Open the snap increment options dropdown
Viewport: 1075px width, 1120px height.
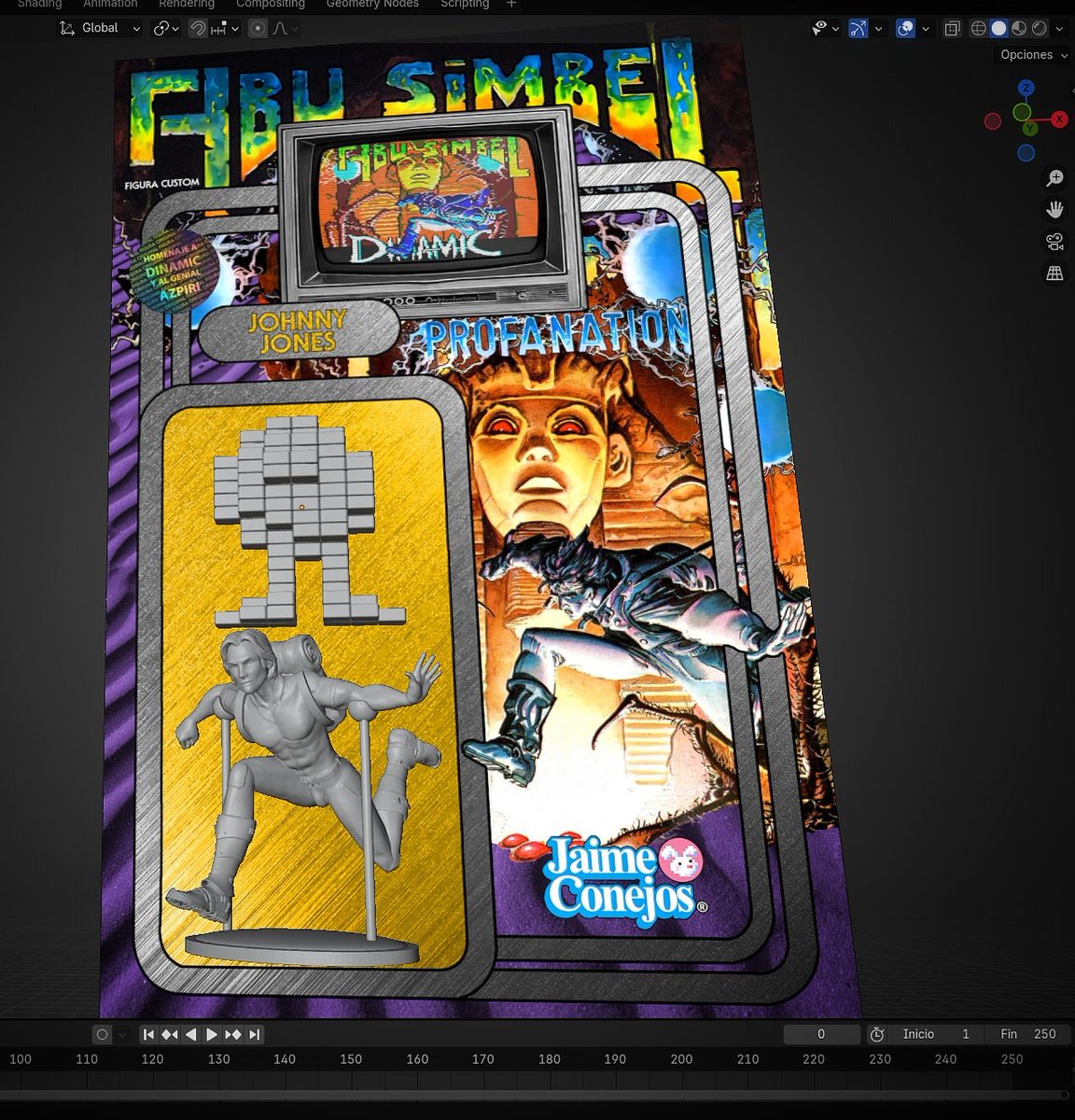225,28
